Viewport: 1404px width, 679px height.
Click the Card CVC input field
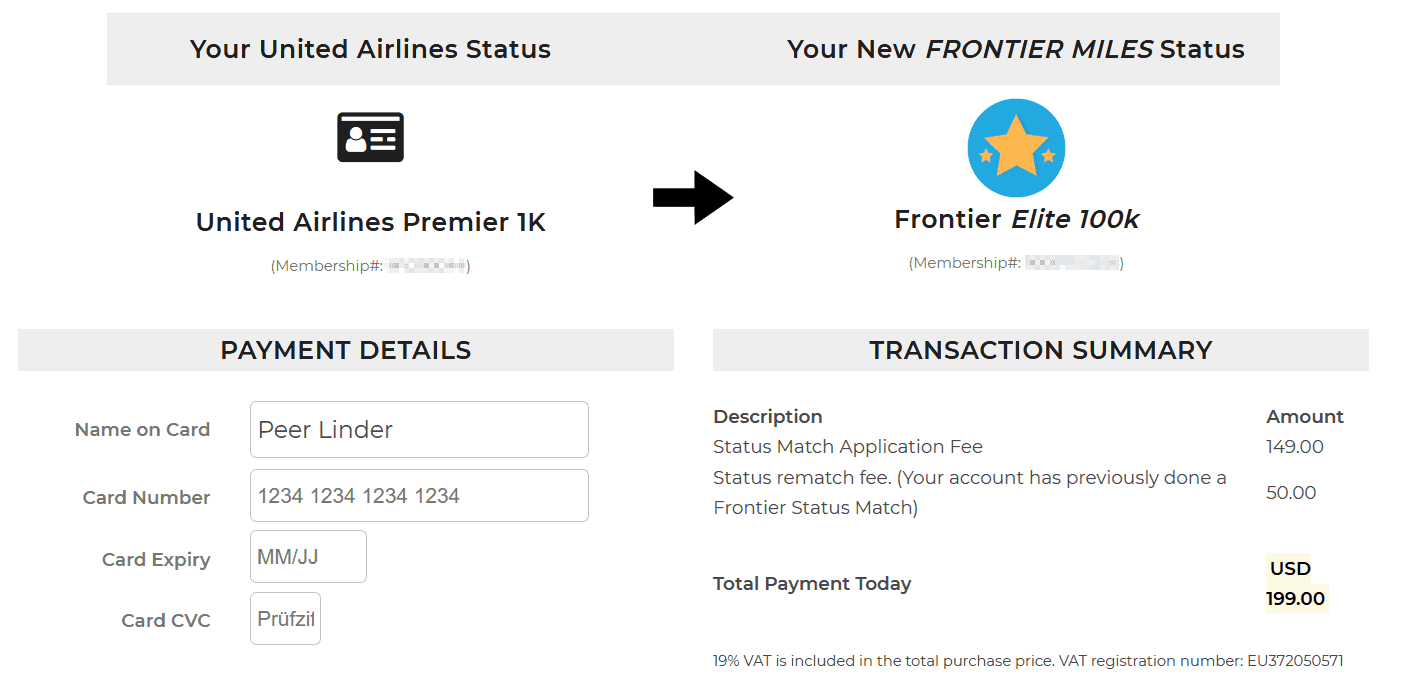tap(285, 619)
